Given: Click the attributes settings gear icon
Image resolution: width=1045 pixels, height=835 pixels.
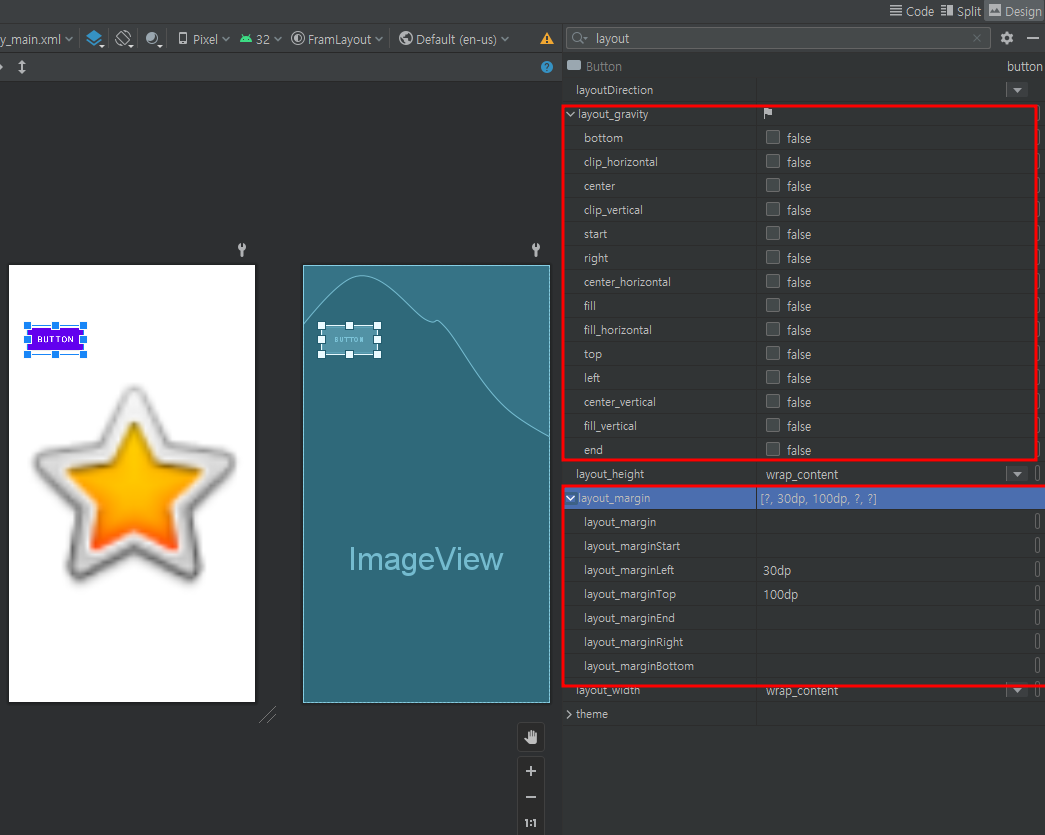Looking at the screenshot, I should pos(1006,38).
